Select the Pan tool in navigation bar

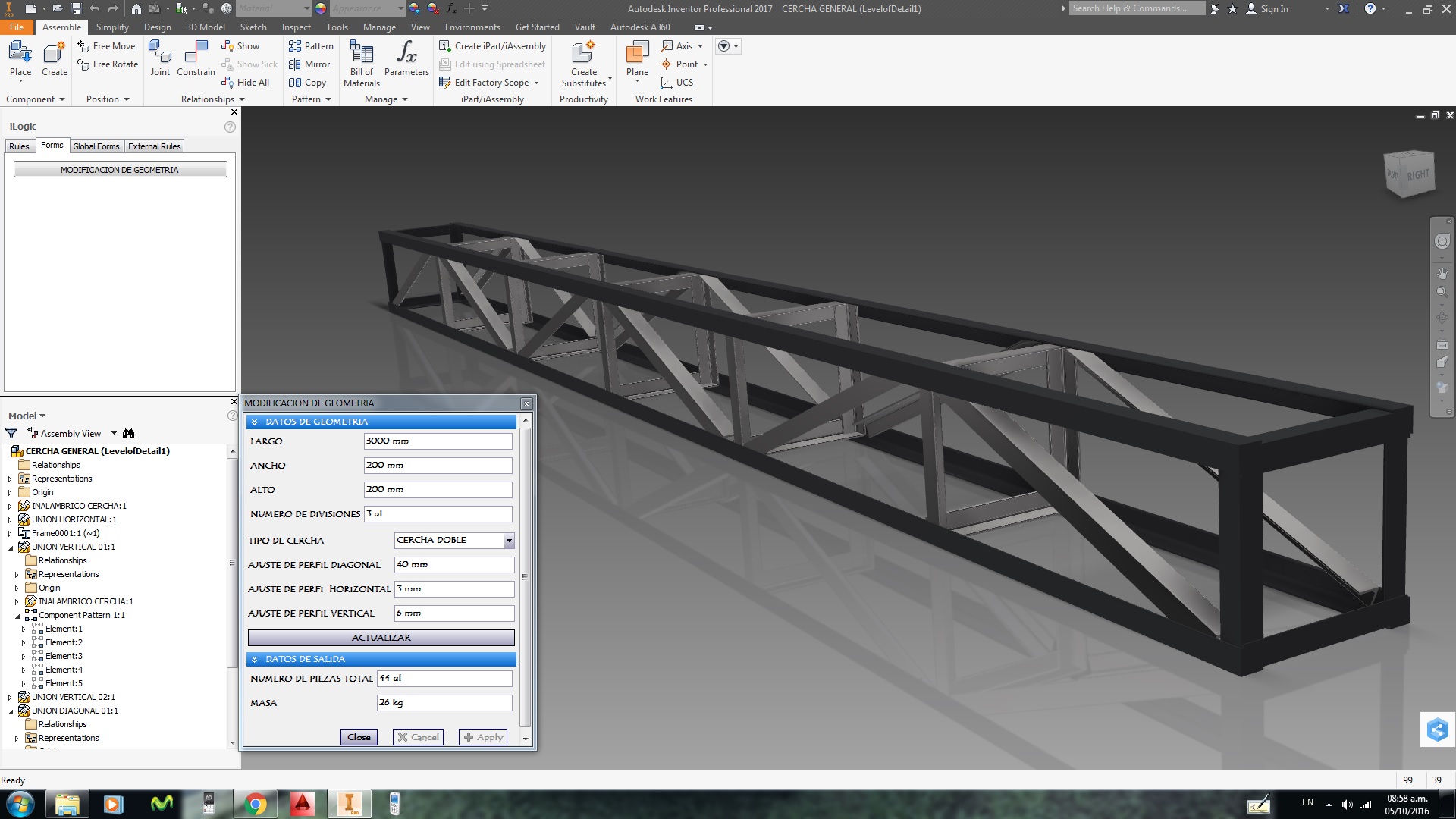[x=1442, y=274]
